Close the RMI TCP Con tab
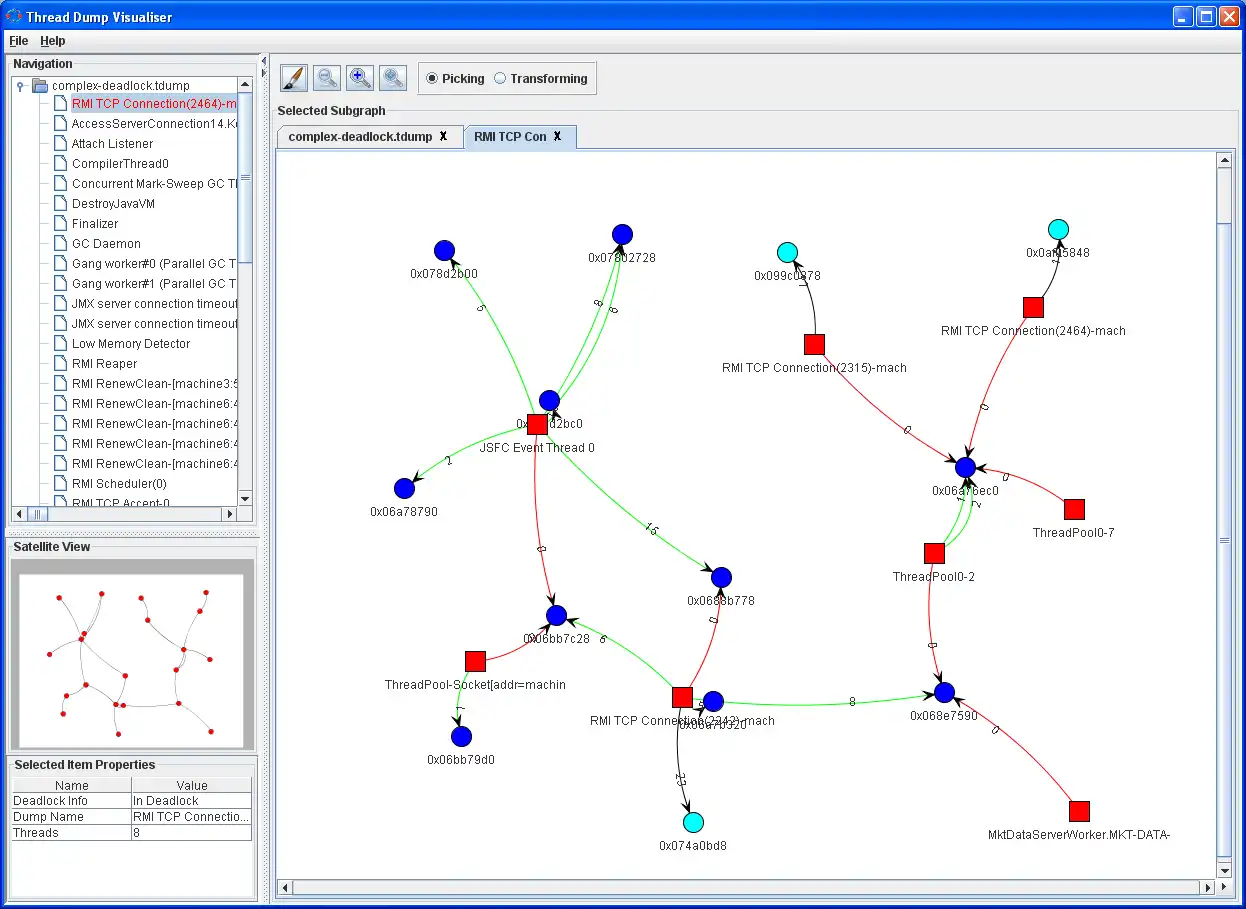Viewport: 1246px width, 909px height. 557,136
